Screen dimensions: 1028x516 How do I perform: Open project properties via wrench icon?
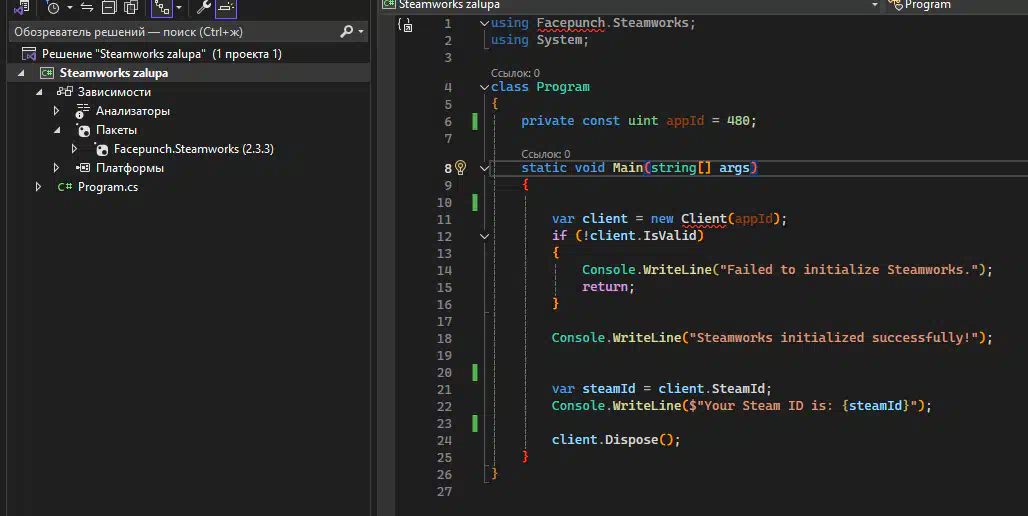203,8
